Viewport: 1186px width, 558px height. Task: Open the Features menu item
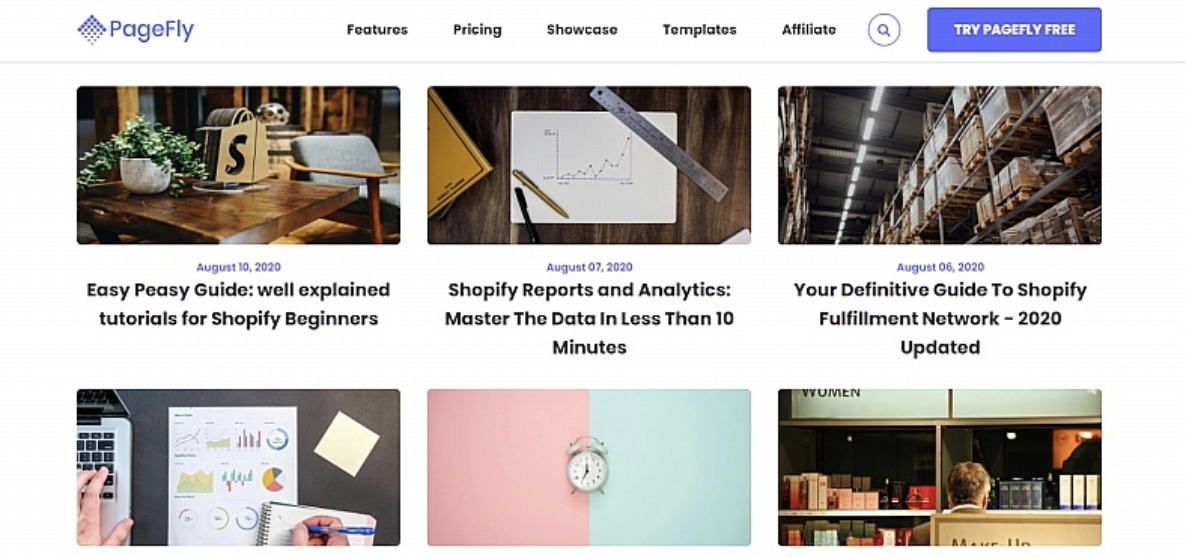click(x=377, y=30)
